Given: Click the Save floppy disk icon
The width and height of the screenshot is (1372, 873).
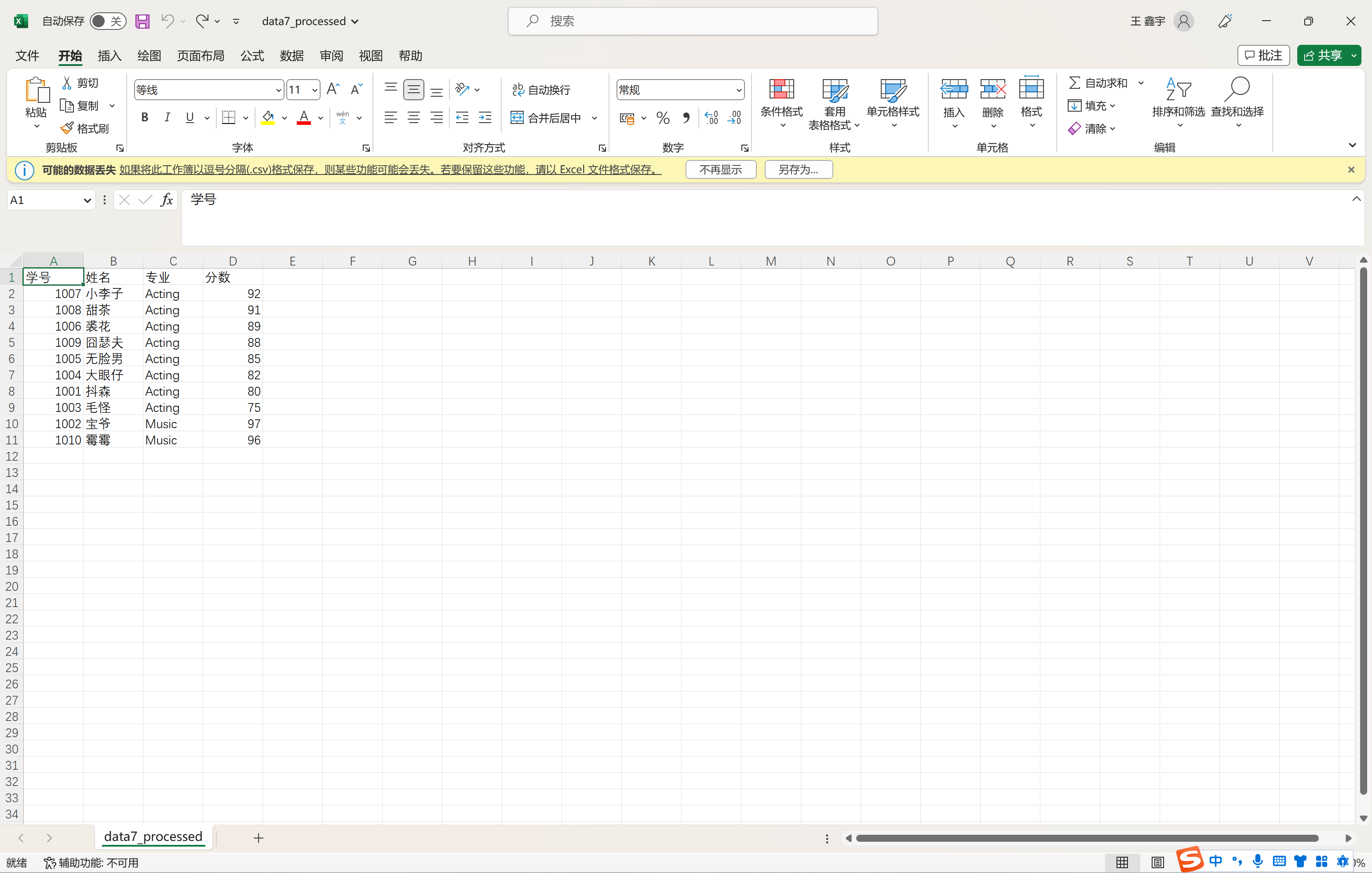Looking at the screenshot, I should tap(142, 21).
